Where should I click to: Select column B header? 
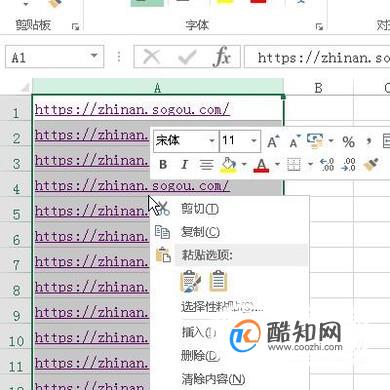click(x=318, y=87)
